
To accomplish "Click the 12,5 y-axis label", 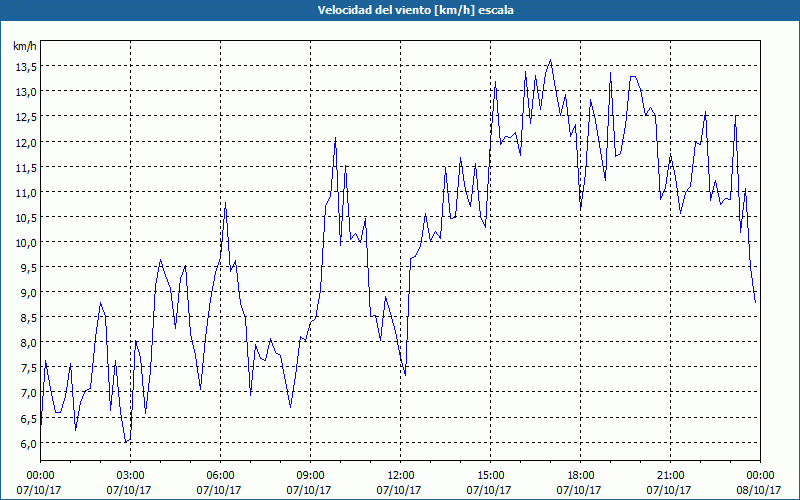I will click(x=27, y=117).
